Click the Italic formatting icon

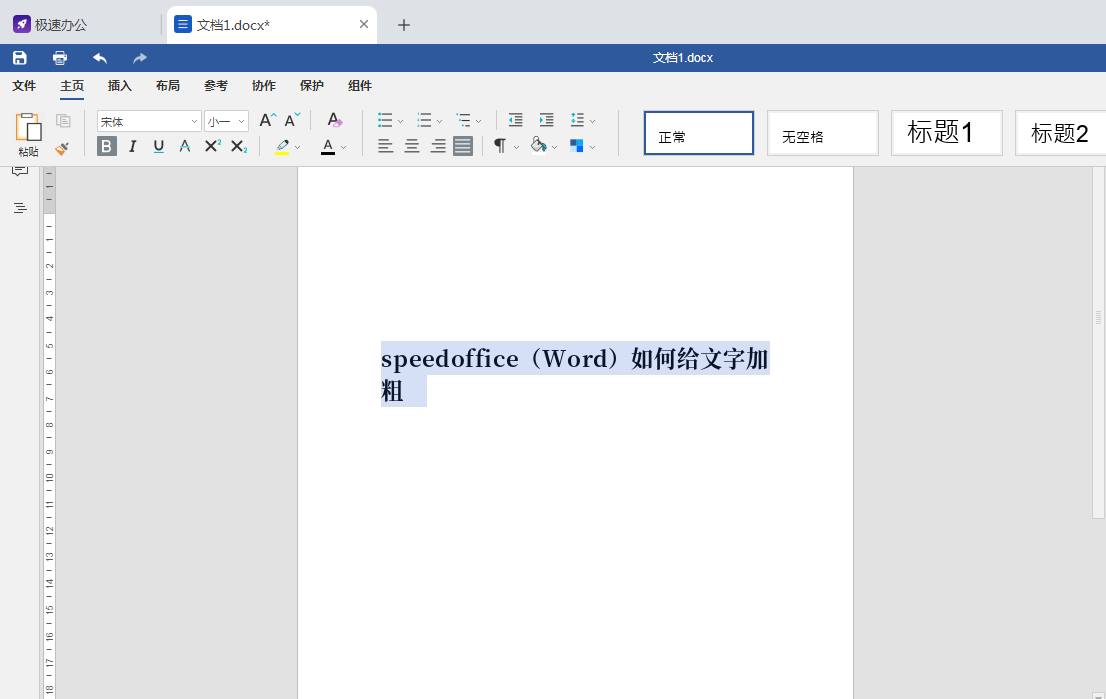click(132, 146)
